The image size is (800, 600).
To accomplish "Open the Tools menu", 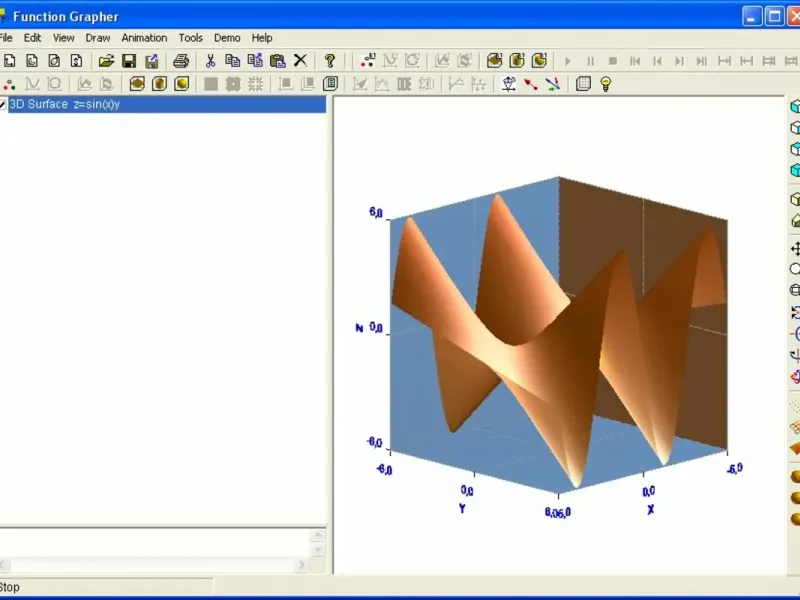I will pos(190,38).
